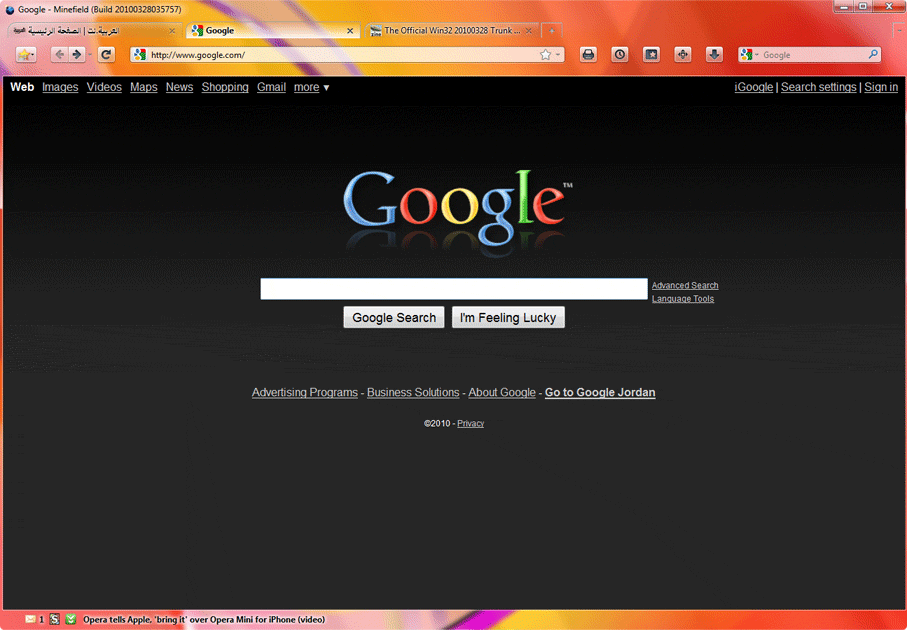Click the Sign in link
The width and height of the screenshot is (907, 630).
click(881, 87)
